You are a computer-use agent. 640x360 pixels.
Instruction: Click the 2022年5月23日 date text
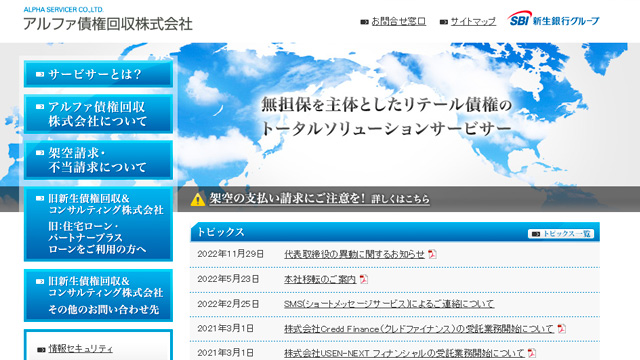(x=228, y=279)
